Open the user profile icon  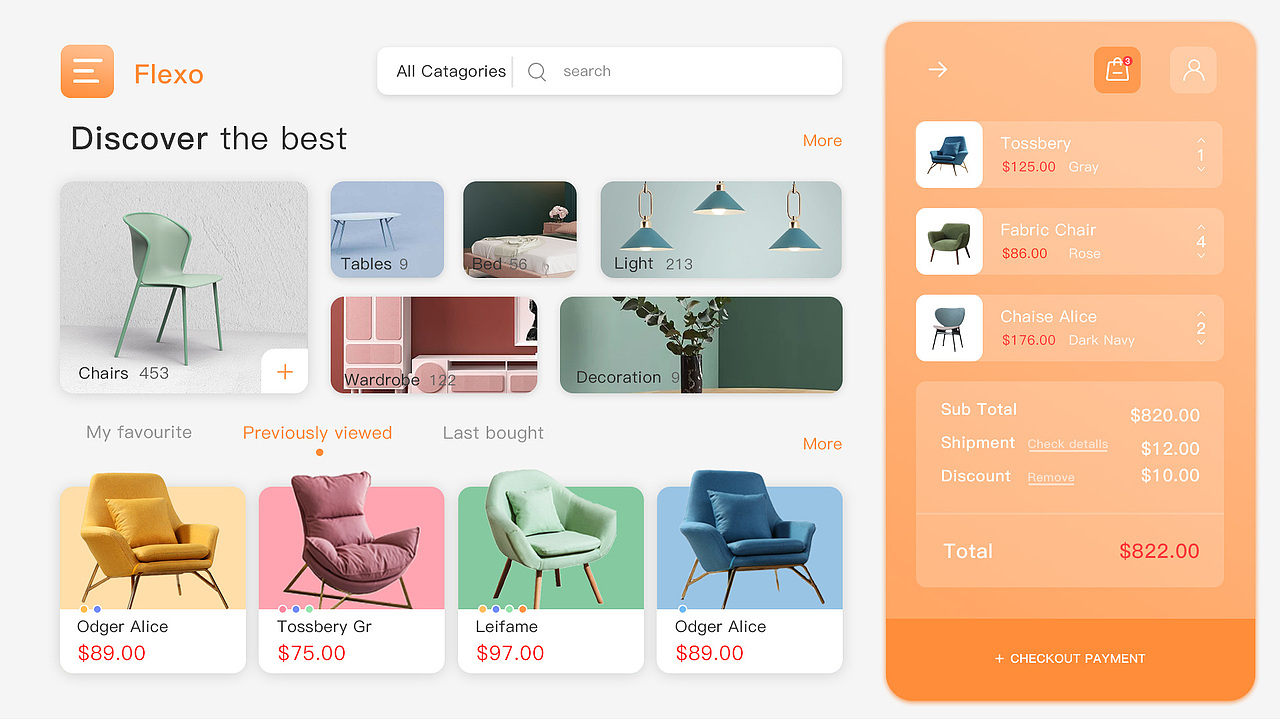pyautogui.click(x=1193, y=70)
